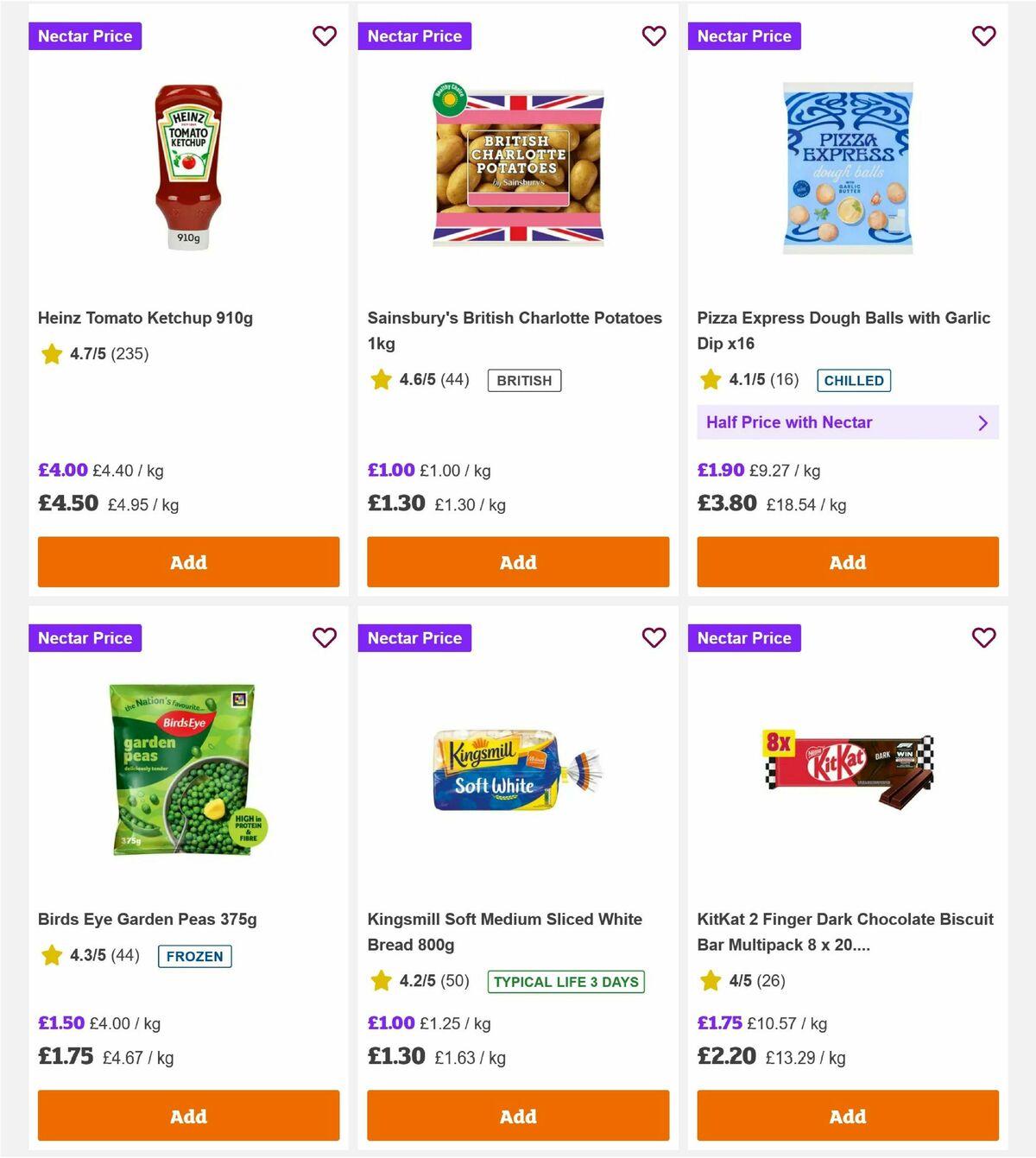Click star rating on Birds Eye Garden Peas
The height and width of the screenshot is (1158, 1036).
tap(51, 956)
